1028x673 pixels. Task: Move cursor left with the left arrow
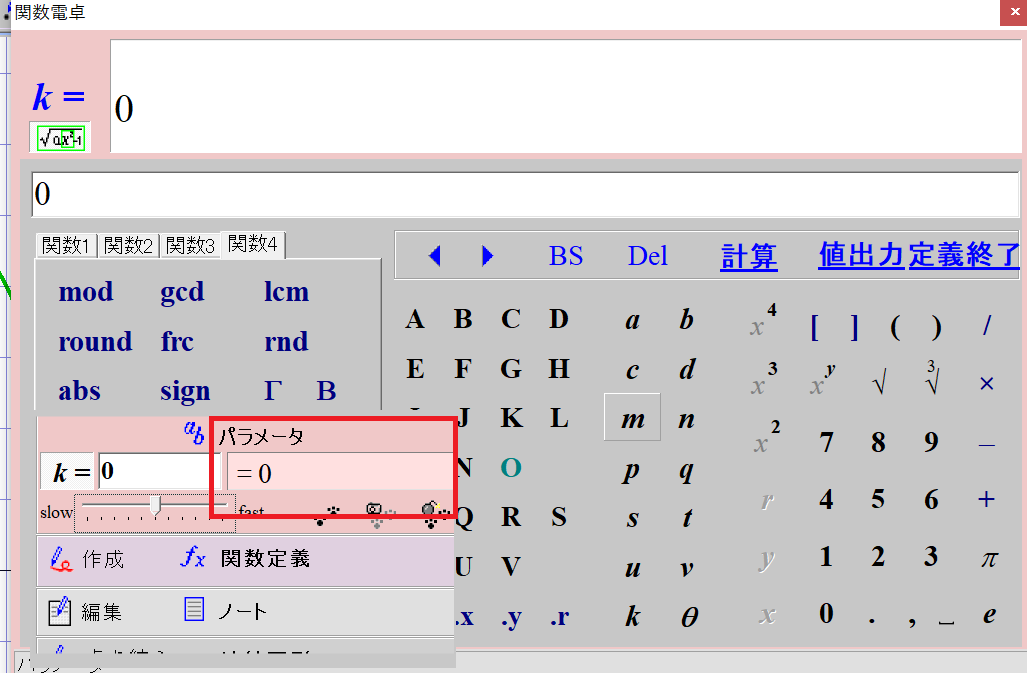pyautogui.click(x=434, y=256)
